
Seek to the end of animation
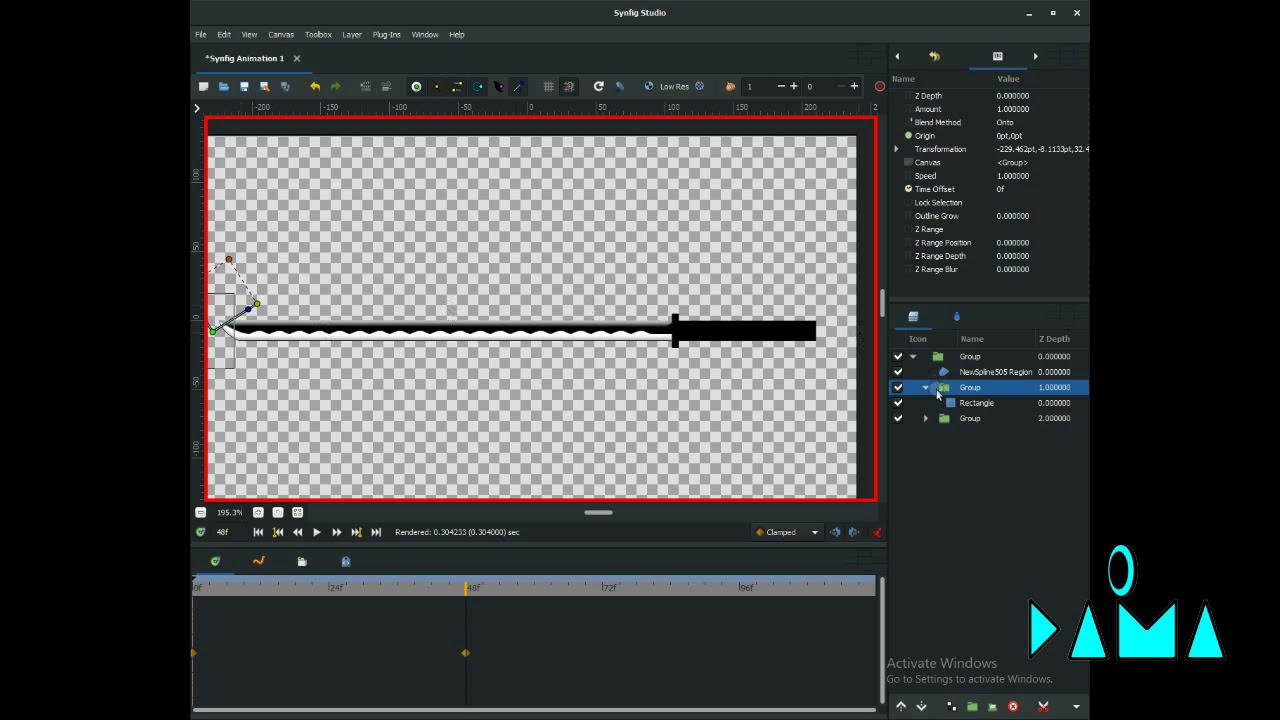[x=376, y=532]
